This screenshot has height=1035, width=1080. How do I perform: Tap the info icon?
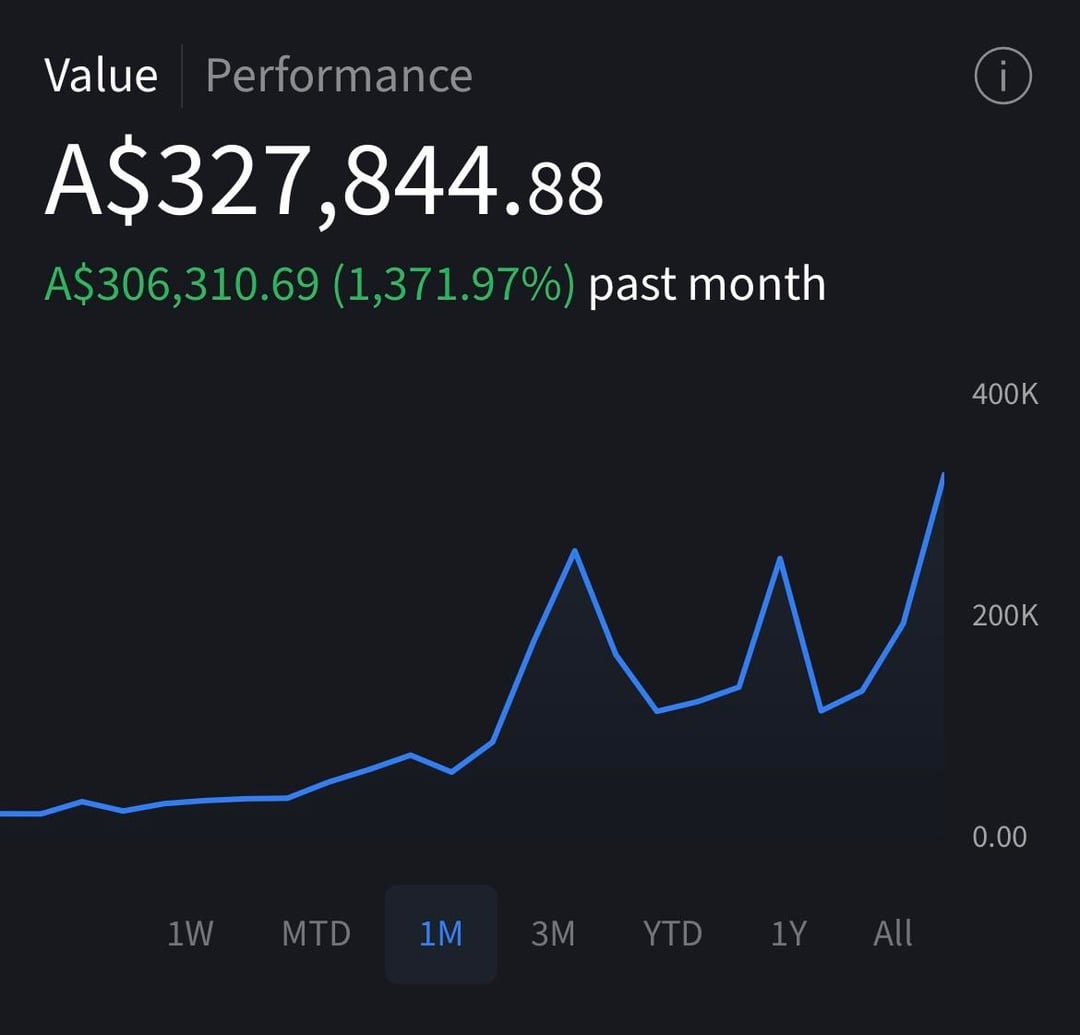[1002, 76]
